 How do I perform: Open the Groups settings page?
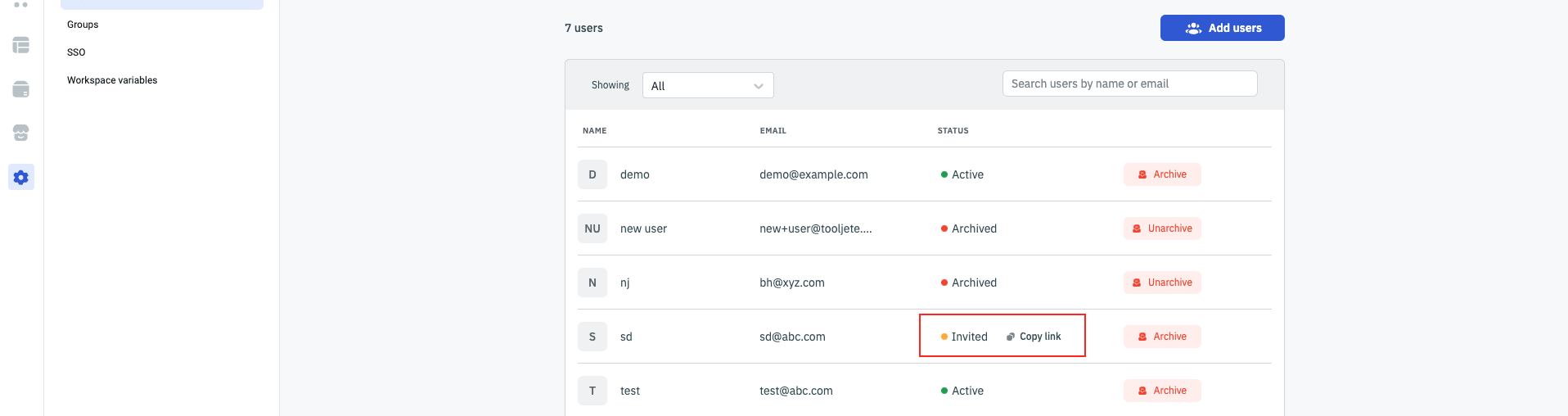[83, 25]
